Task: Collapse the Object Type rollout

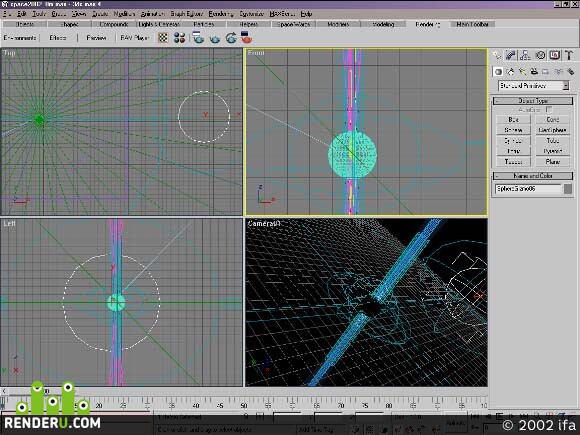Action: pyautogui.click(x=533, y=101)
